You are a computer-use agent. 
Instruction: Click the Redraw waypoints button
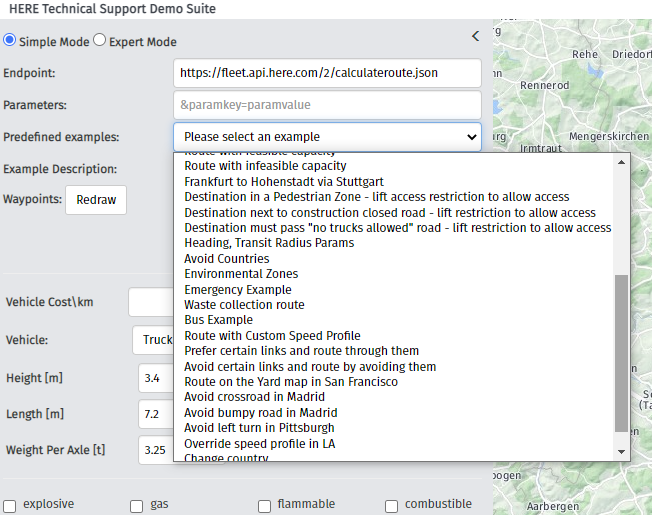coord(96,200)
